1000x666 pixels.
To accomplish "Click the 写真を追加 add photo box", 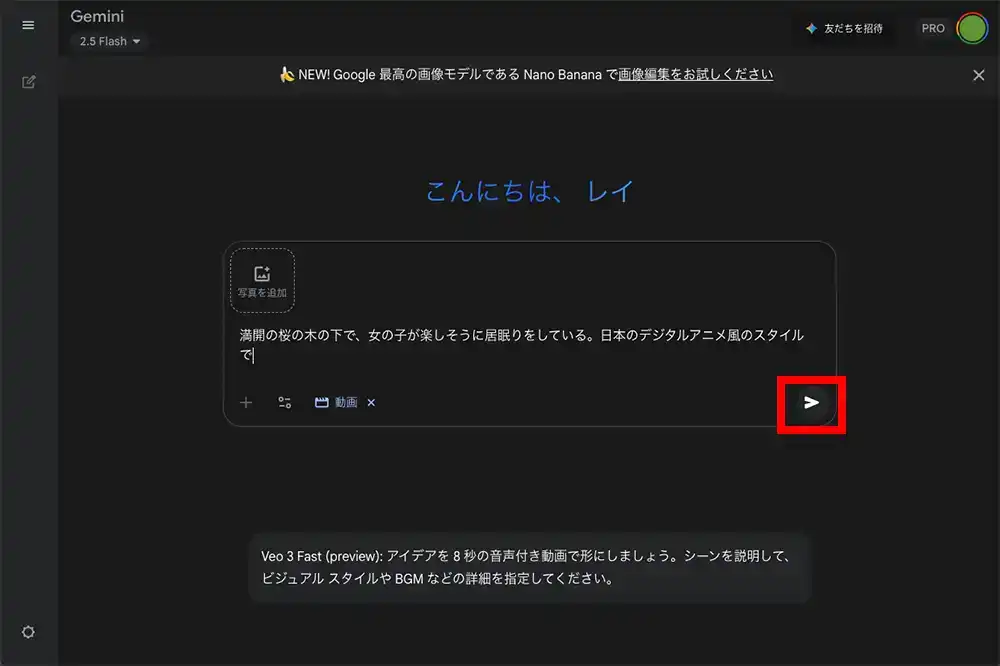I will click(262, 280).
